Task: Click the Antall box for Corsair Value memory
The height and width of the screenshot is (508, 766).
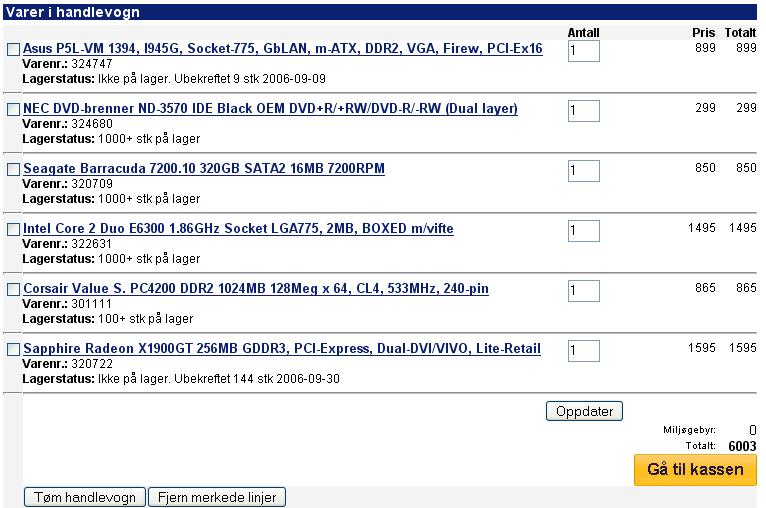Action: (x=584, y=291)
